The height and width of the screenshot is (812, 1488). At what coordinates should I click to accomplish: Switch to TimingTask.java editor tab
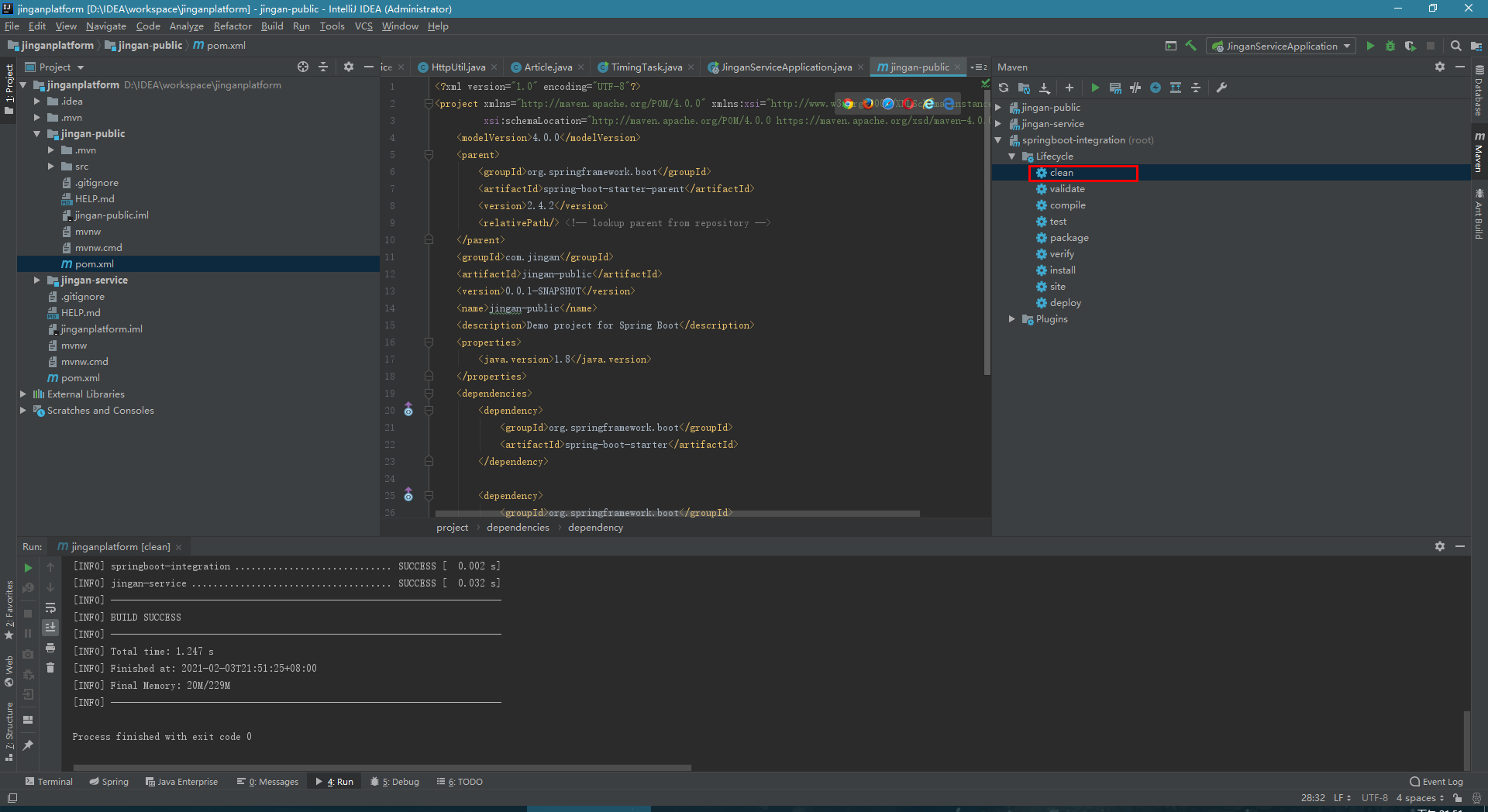(646, 67)
